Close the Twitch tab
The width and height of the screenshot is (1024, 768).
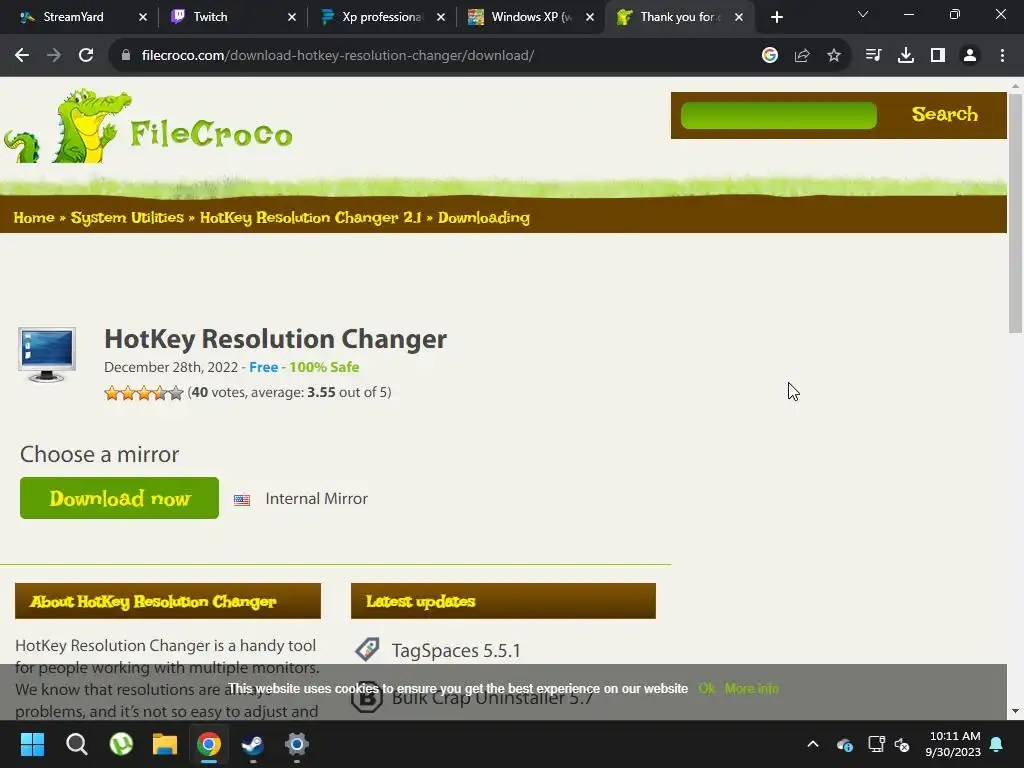click(x=292, y=17)
